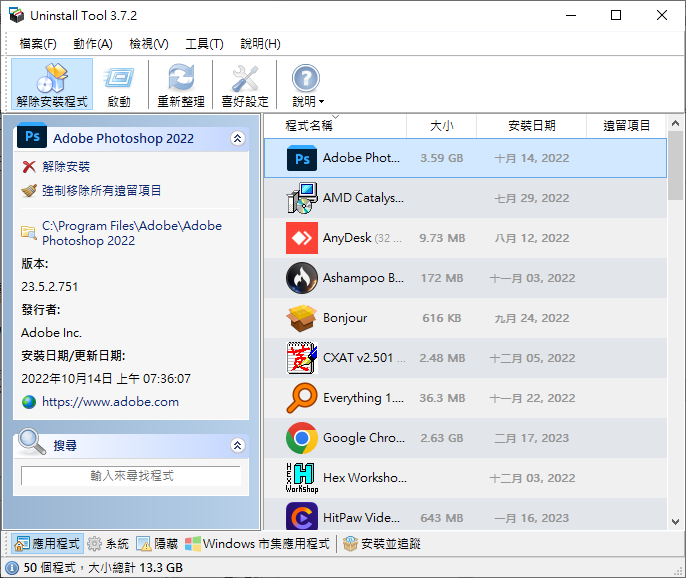Select the Hex Workshop icon in list
Screen dimensions: 686x578
tap(302, 478)
